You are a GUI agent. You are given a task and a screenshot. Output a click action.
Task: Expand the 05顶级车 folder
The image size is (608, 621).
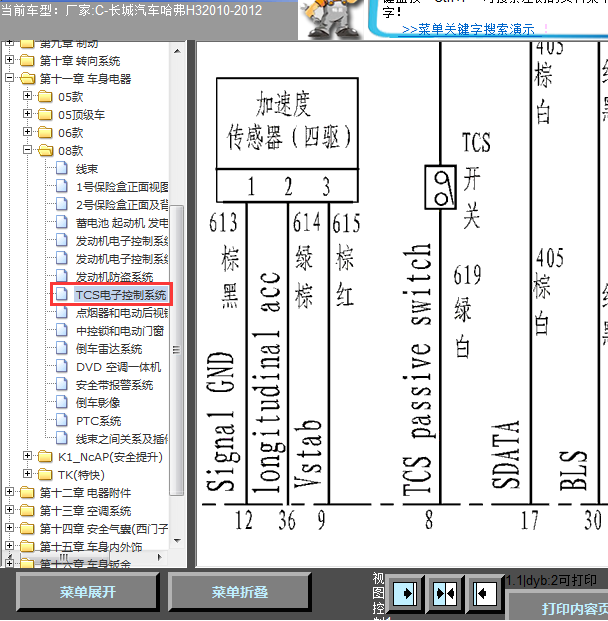point(27,114)
